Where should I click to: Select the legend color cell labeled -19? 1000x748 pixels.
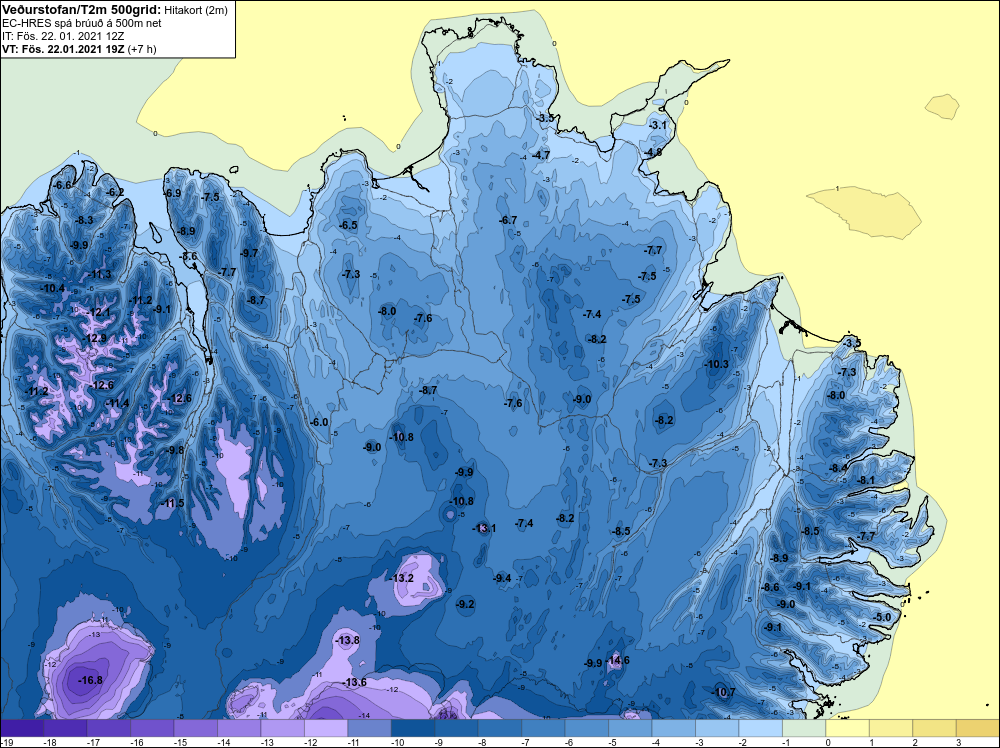(22, 728)
